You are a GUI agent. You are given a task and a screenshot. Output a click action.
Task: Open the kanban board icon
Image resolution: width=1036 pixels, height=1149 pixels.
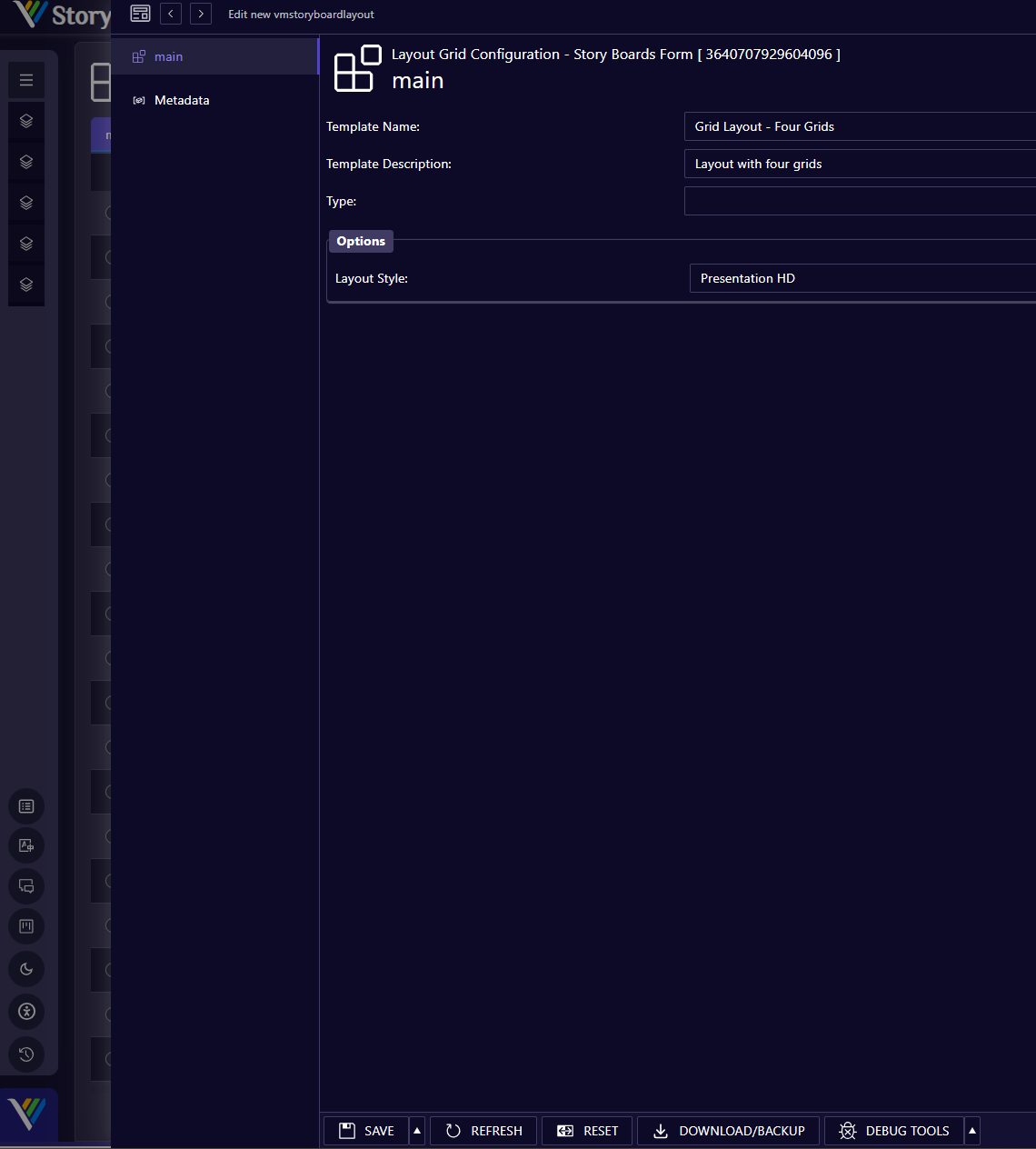click(x=26, y=926)
